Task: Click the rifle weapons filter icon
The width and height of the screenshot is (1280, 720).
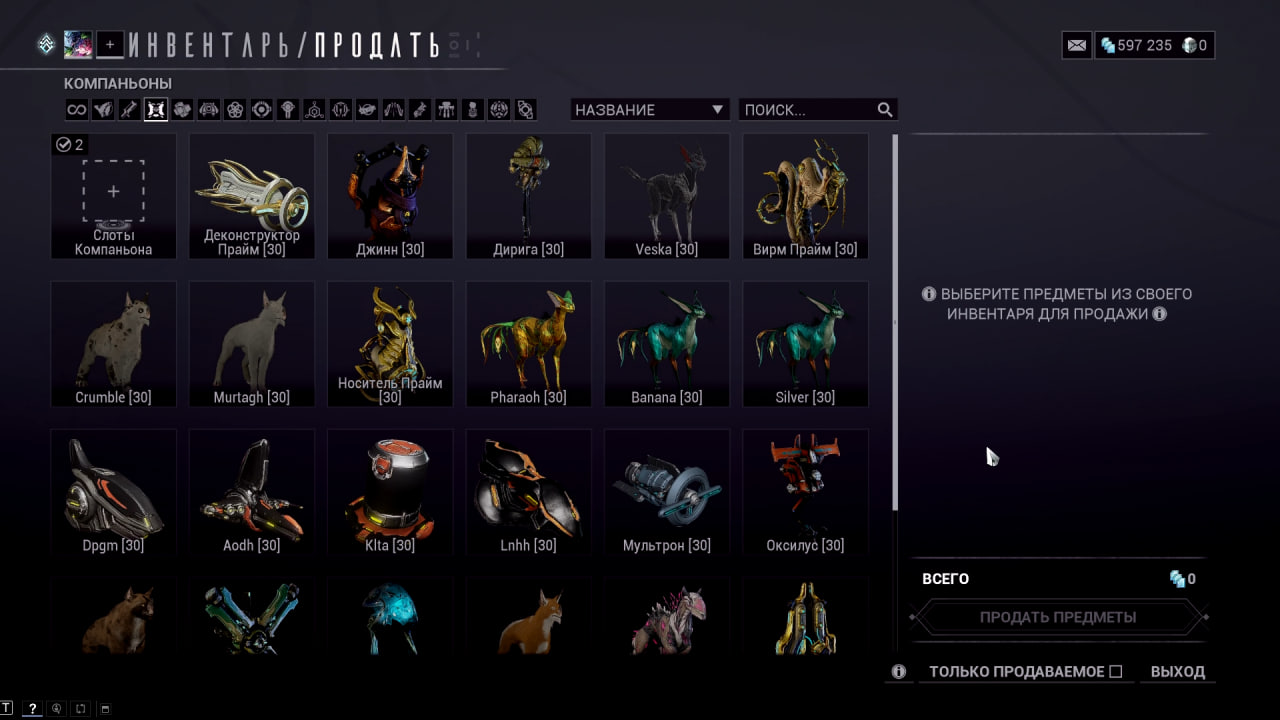Action: [x=129, y=110]
